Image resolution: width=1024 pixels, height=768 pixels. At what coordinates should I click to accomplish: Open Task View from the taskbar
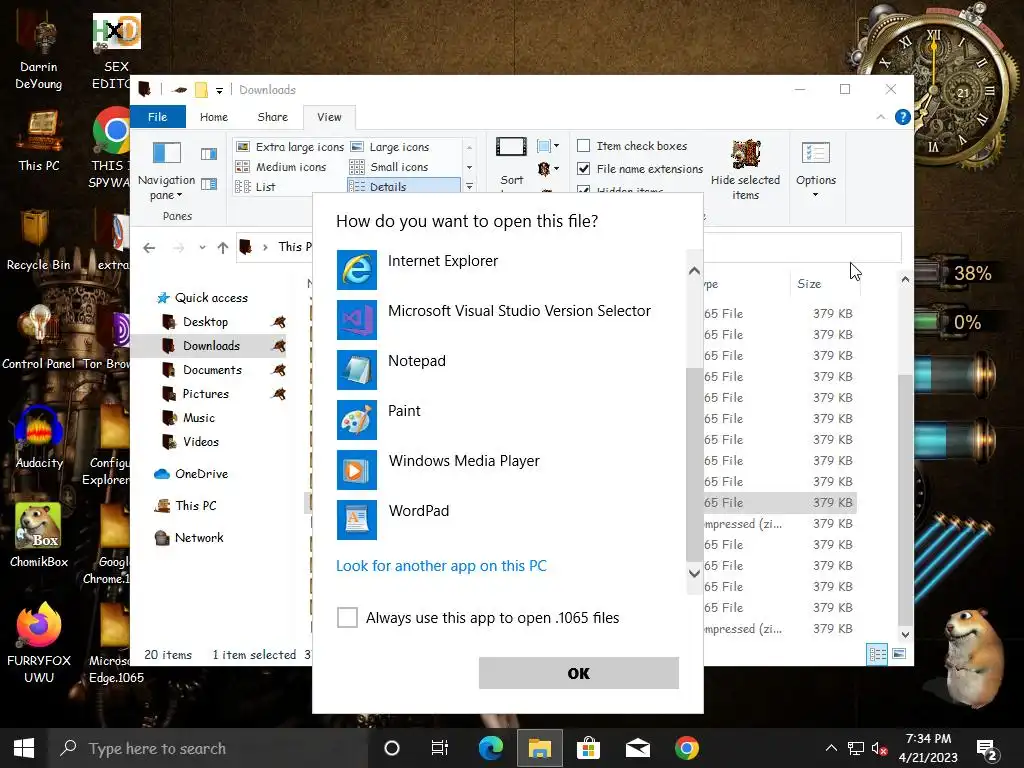click(x=440, y=748)
